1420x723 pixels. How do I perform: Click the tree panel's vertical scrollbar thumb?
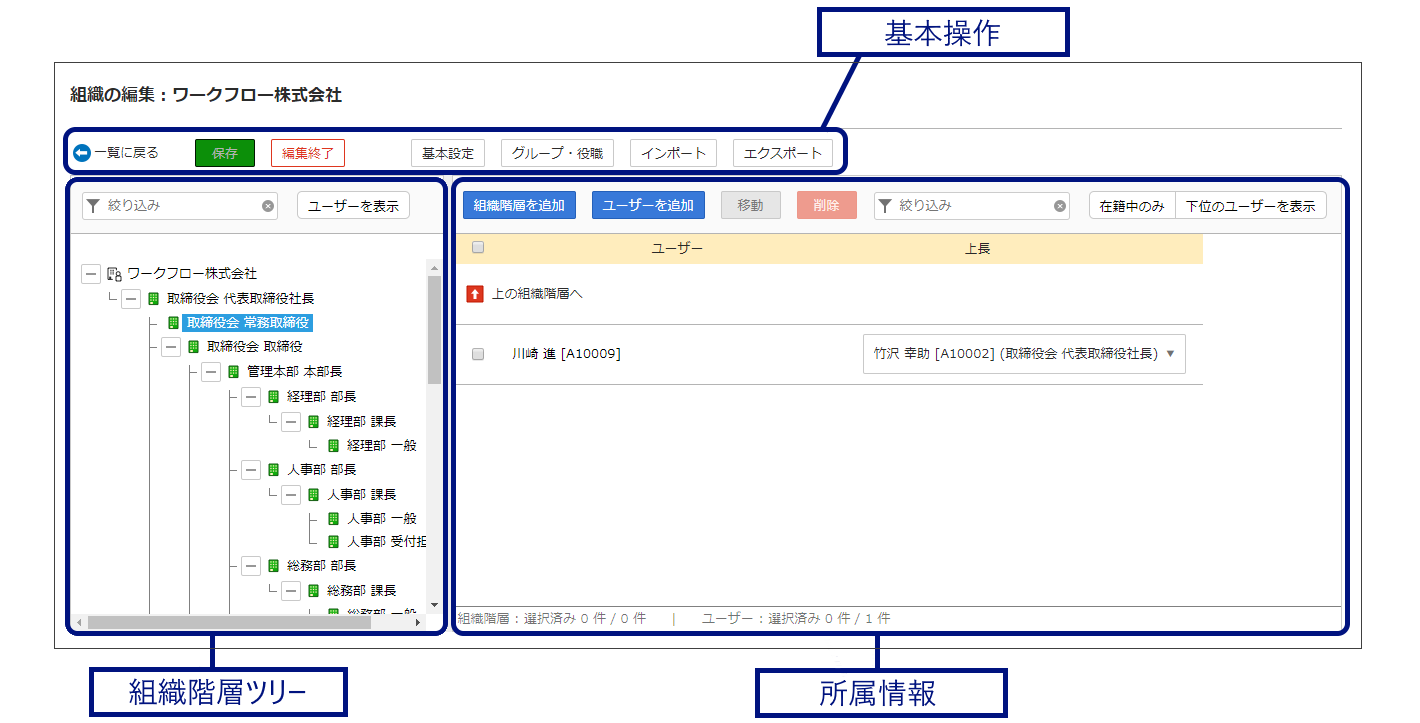[x=434, y=330]
